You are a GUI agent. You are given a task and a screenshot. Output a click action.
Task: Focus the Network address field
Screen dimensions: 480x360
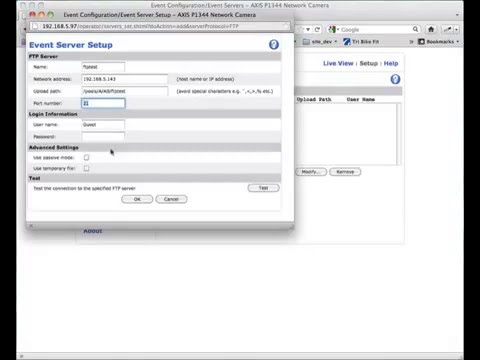coord(125,79)
